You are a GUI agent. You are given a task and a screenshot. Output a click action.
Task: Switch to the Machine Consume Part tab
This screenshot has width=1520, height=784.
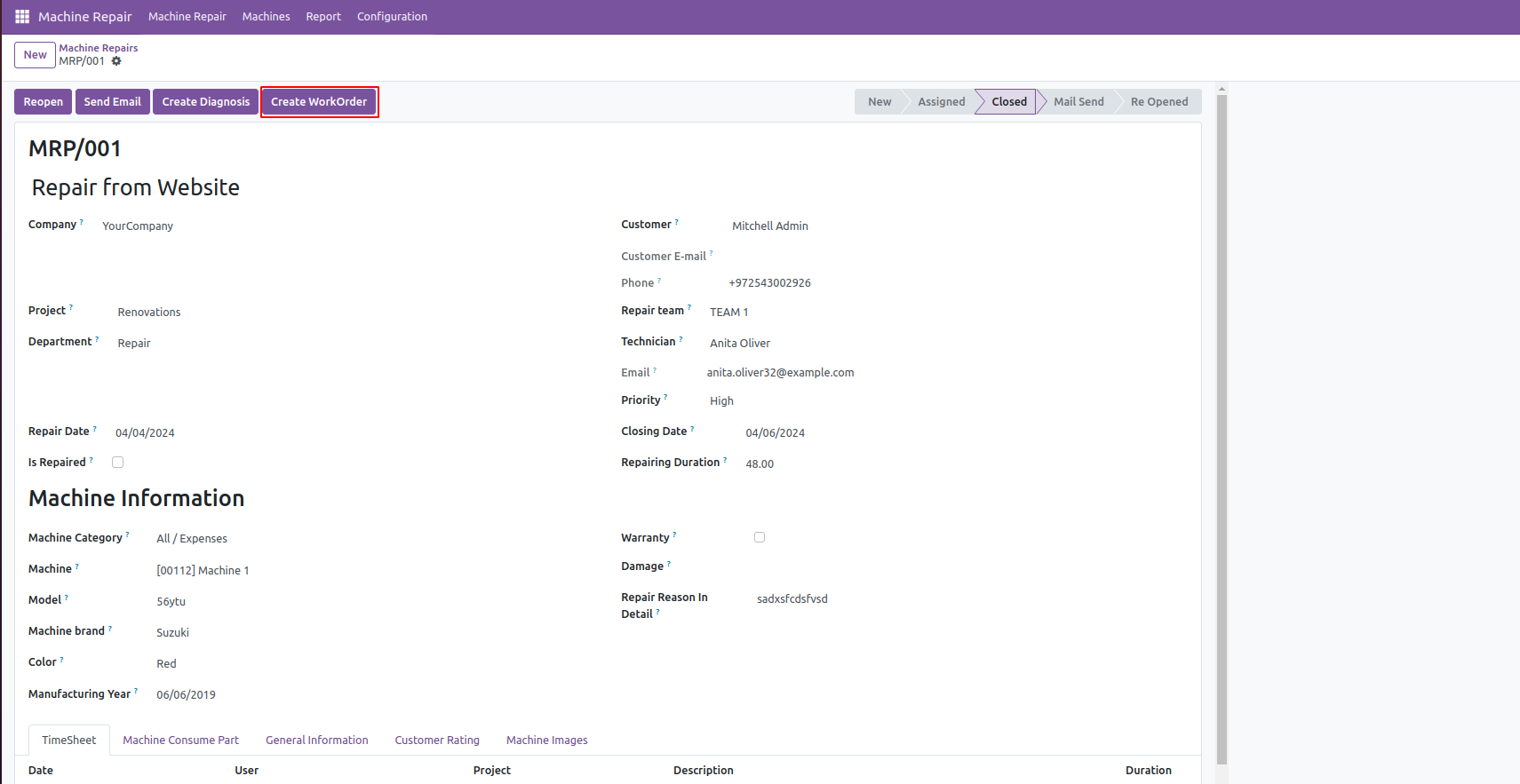tap(180, 740)
